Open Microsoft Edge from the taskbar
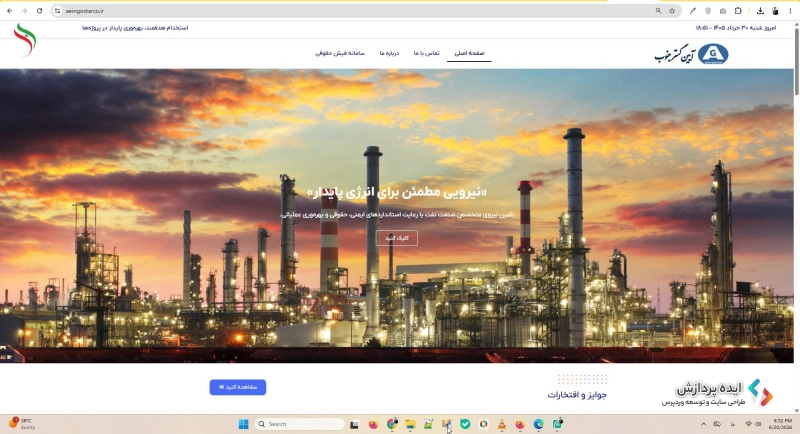 (x=538, y=424)
